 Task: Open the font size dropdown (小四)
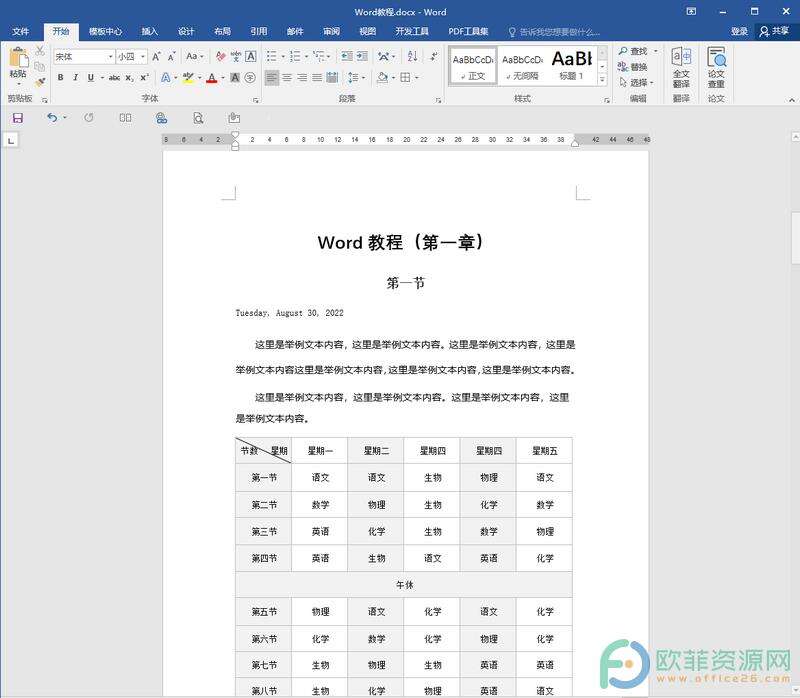(x=143, y=57)
